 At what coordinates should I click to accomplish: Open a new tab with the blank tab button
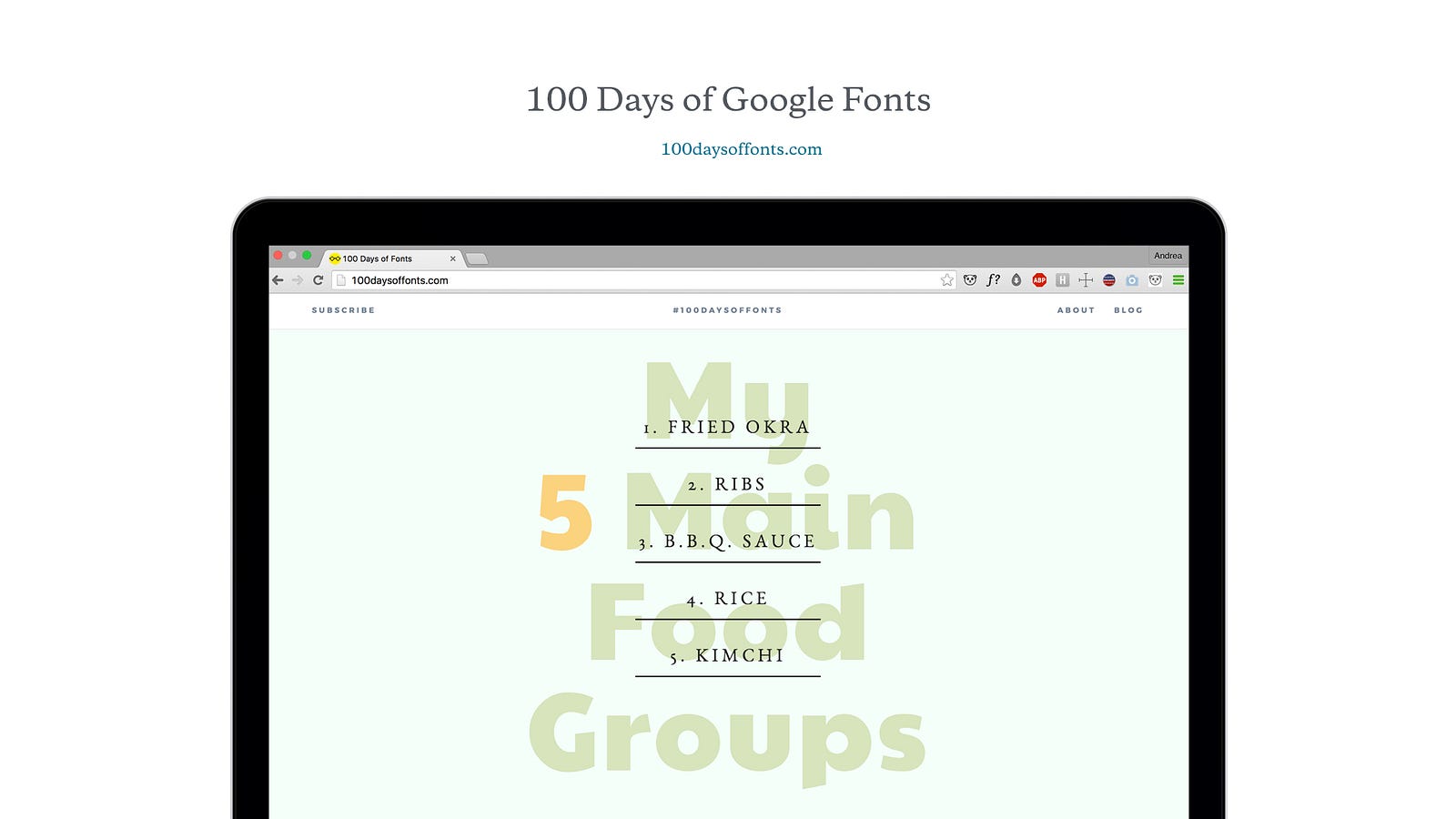pyautogui.click(x=477, y=259)
